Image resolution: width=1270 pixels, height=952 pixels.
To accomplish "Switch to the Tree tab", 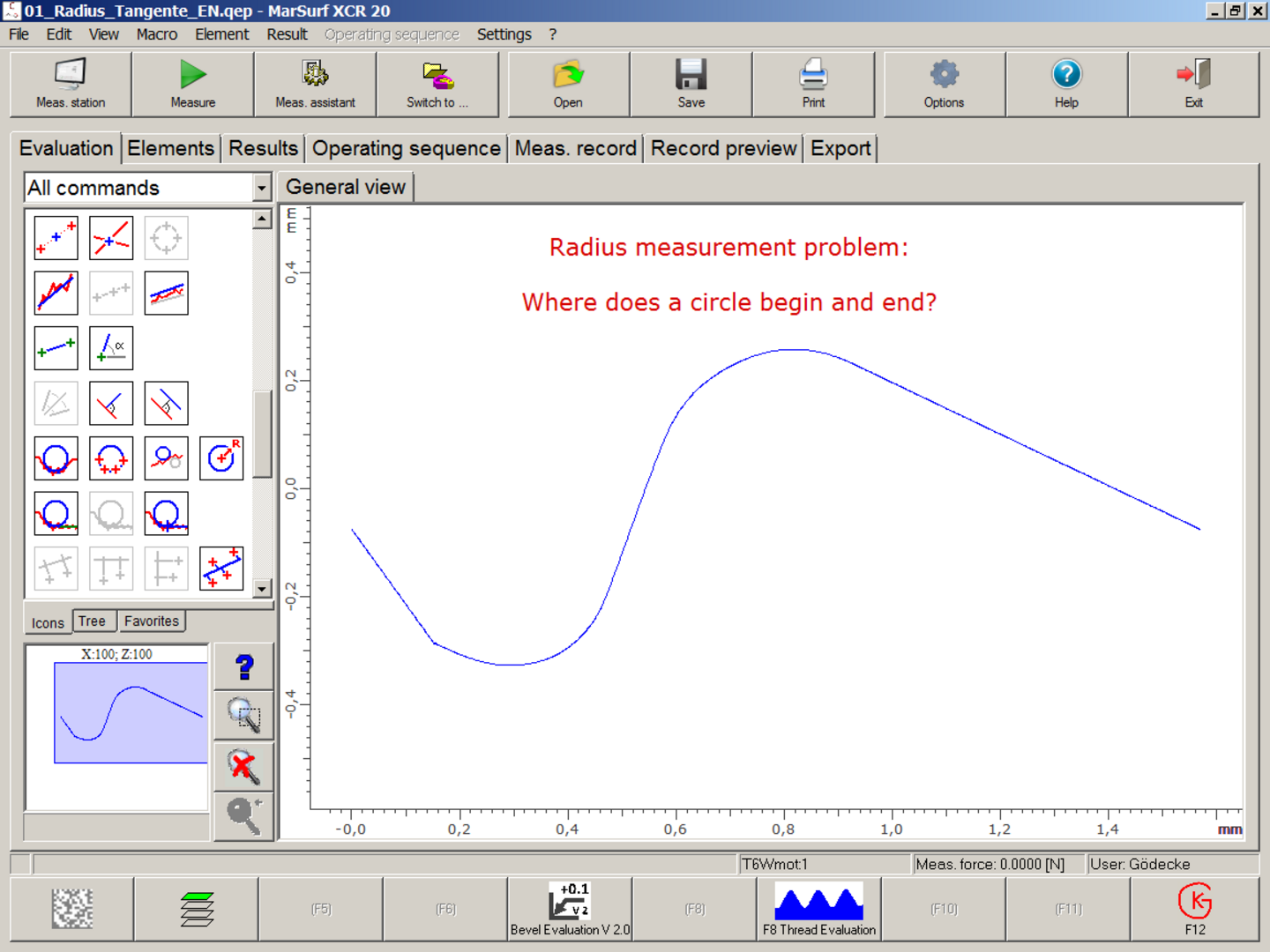I will (x=92, y=621).
